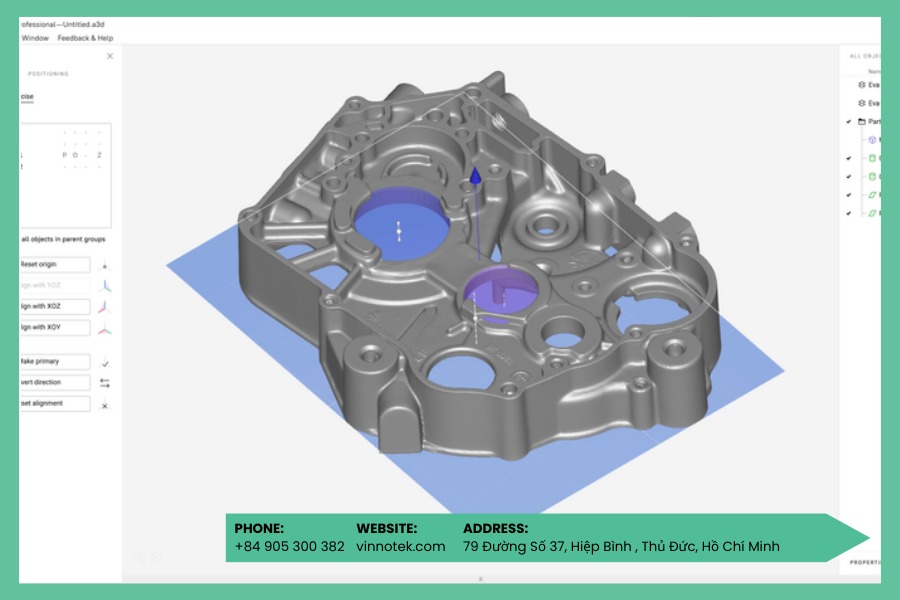Click the Invert direction arrows icon
The height and width of the screenshot is (600, 900).
104,382
